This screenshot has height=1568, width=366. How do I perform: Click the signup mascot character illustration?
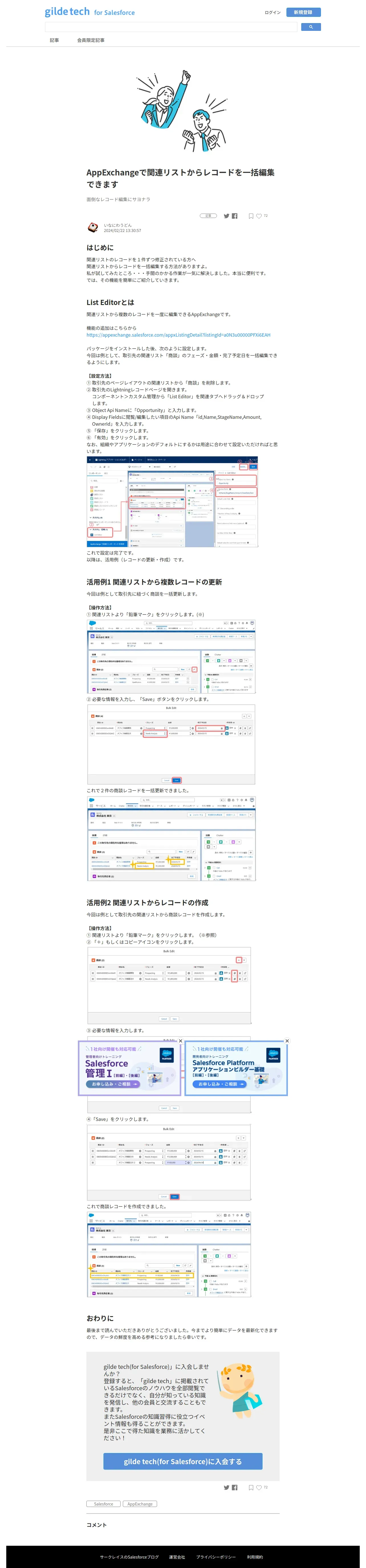(x=240, y=1391)
